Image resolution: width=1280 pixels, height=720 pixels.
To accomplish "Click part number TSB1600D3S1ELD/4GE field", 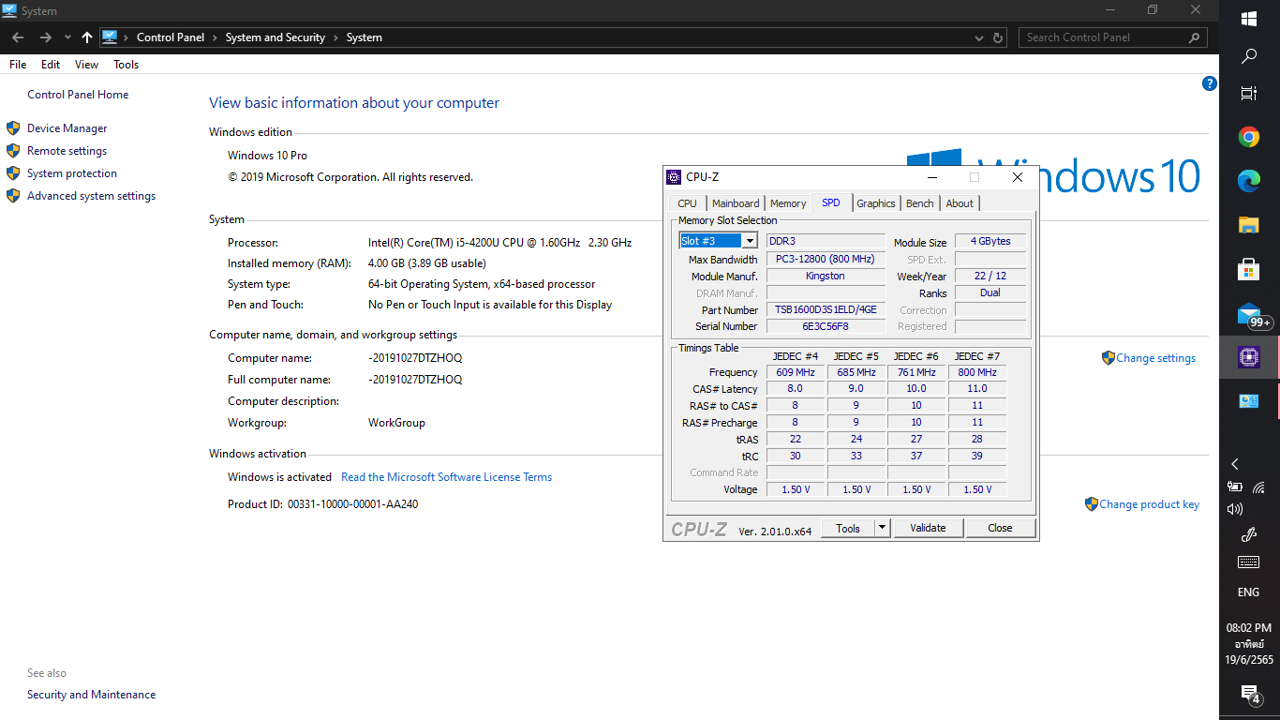I will point(826,310).
